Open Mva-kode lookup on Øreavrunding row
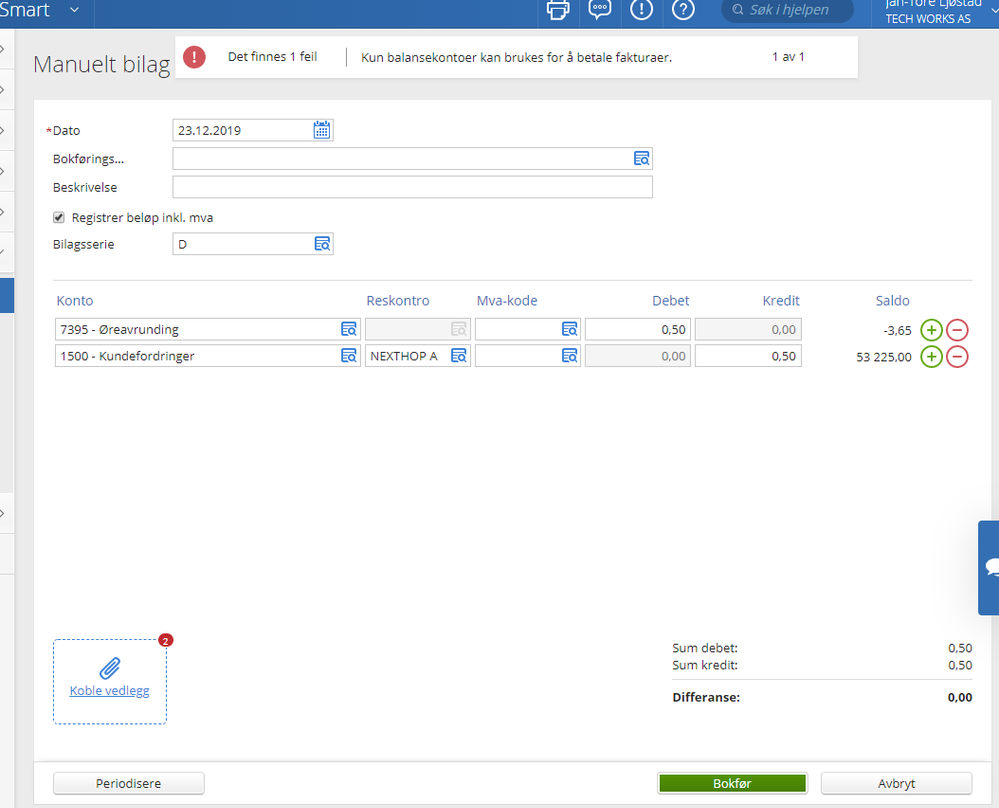Image resolution: width=999 pixels, height=808 pixels. click(570, 329)
